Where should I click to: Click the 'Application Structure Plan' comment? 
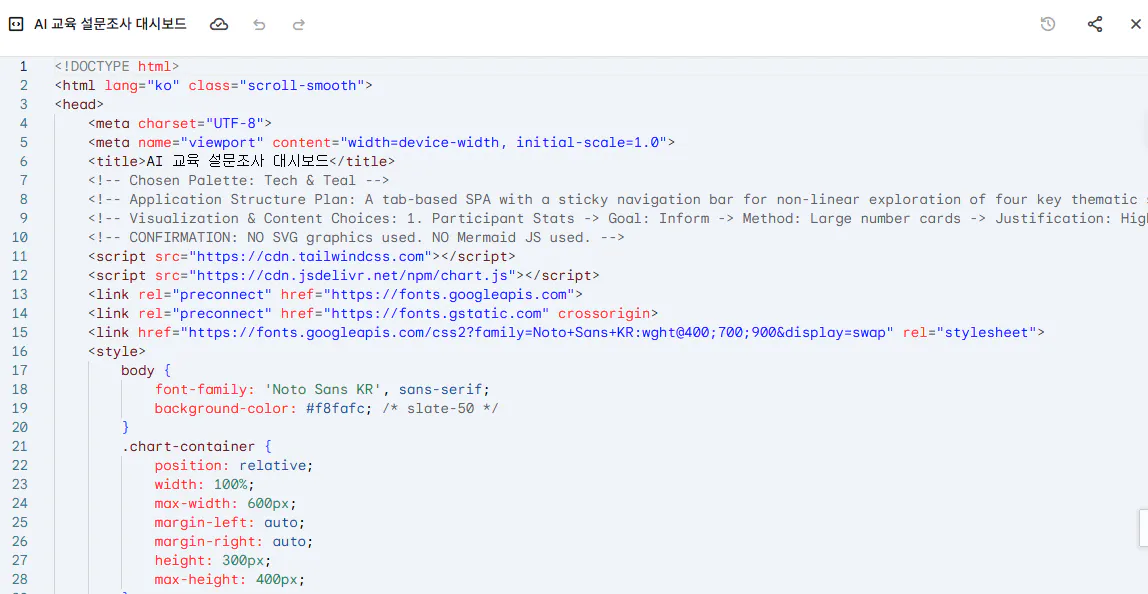pyautogui.click(x=618, y=200)
